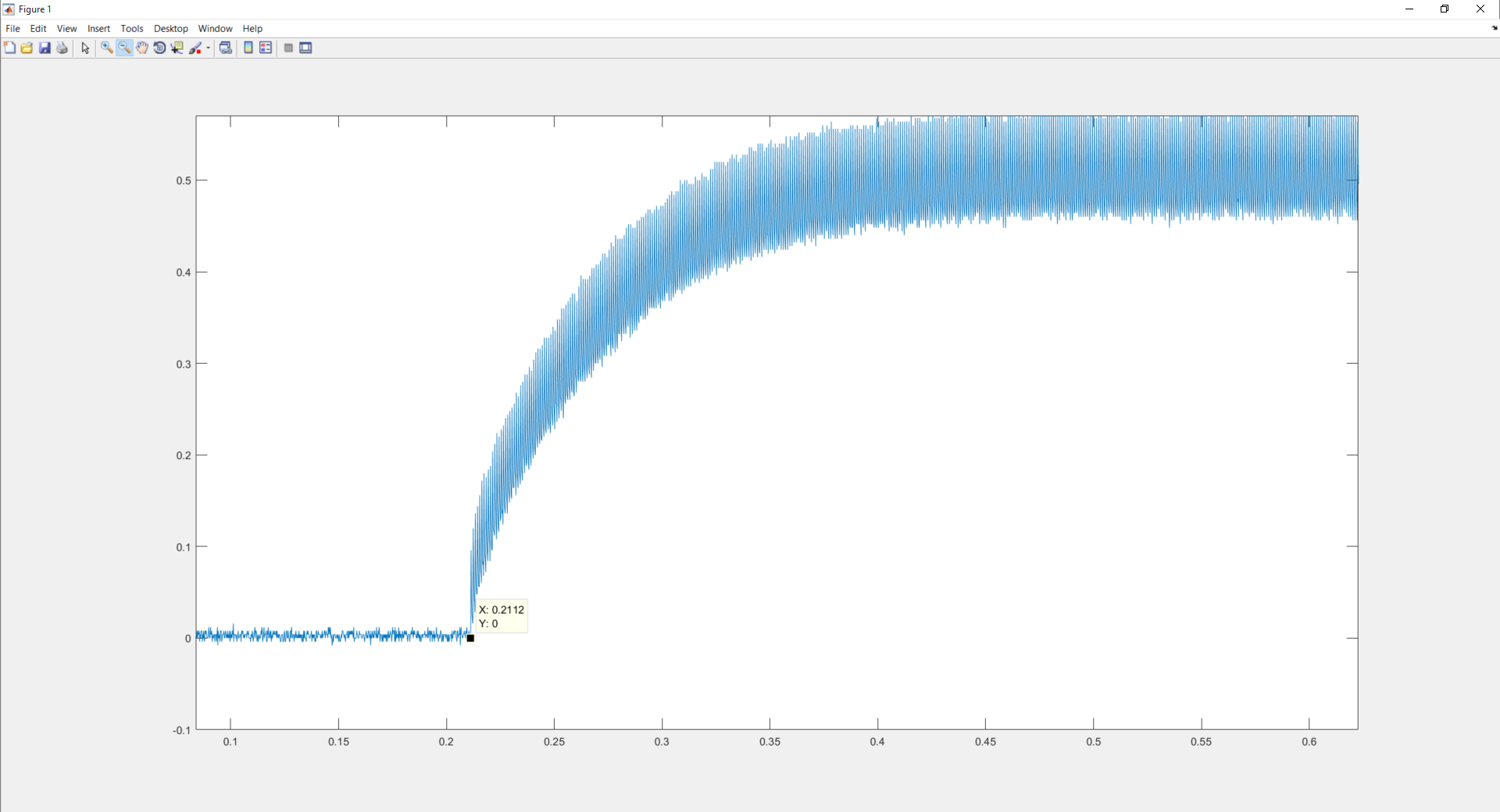Open the brush color dropdown arrow
Viewport: 1500px width, 812px height.
coord(209,48)
